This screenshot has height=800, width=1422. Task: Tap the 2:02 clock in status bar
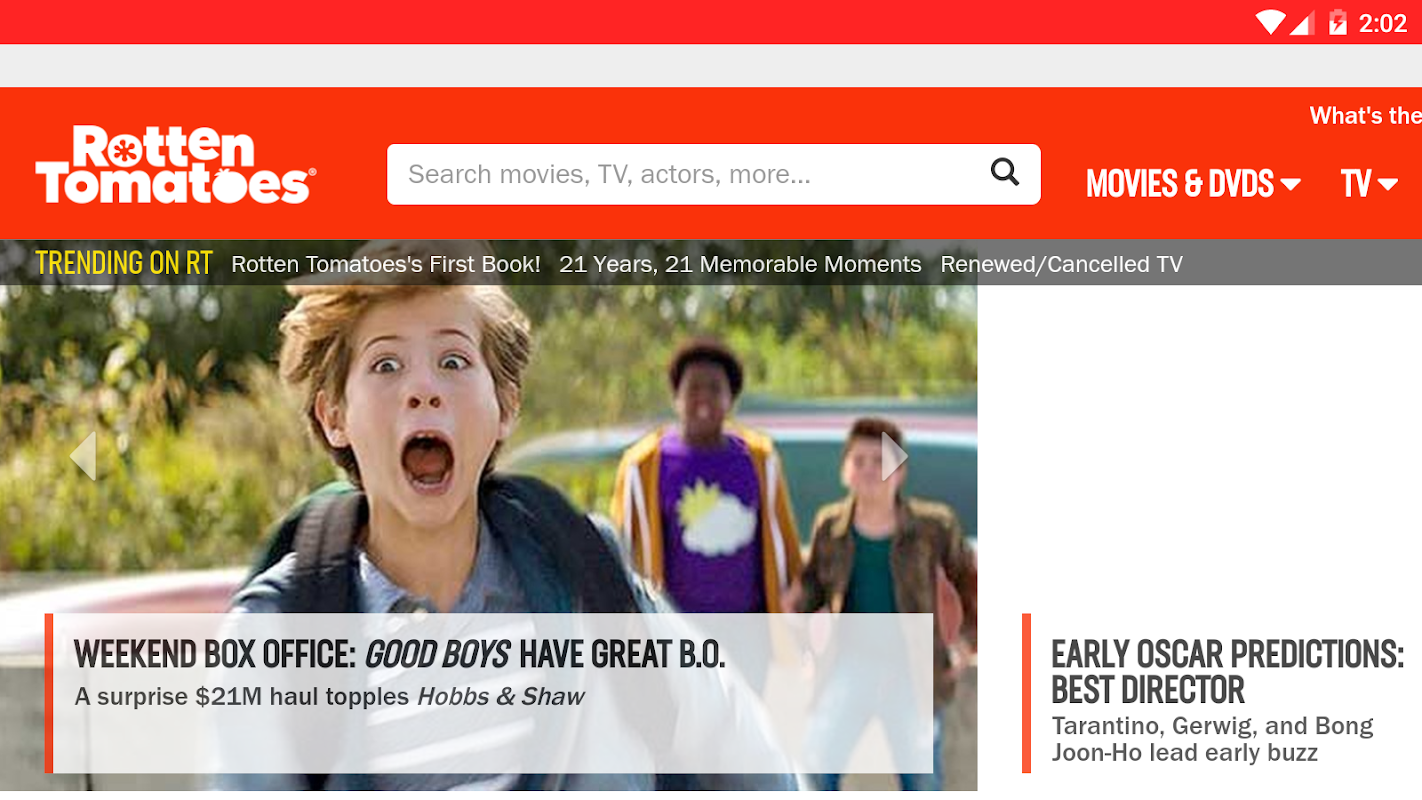(1383, 23)
